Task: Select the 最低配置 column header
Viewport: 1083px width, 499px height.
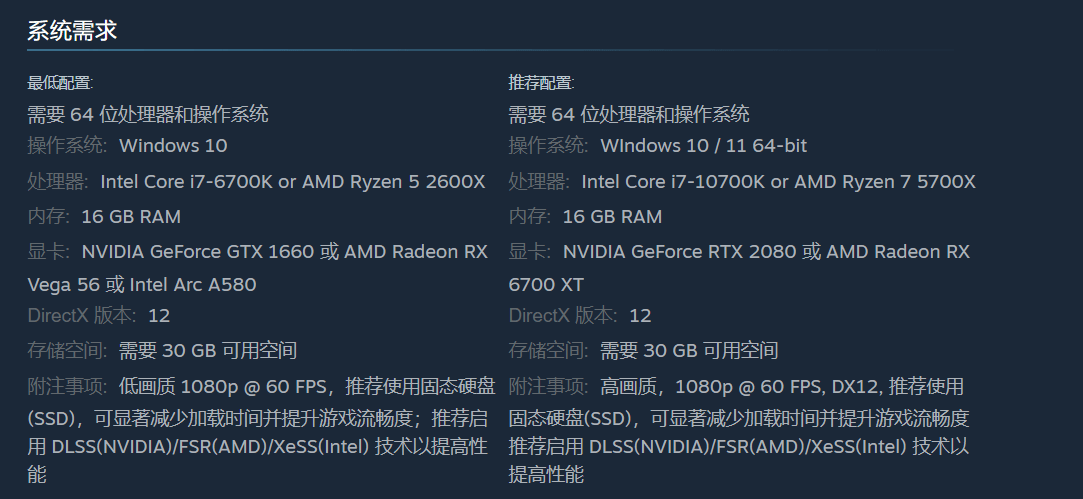Action: 60,83
